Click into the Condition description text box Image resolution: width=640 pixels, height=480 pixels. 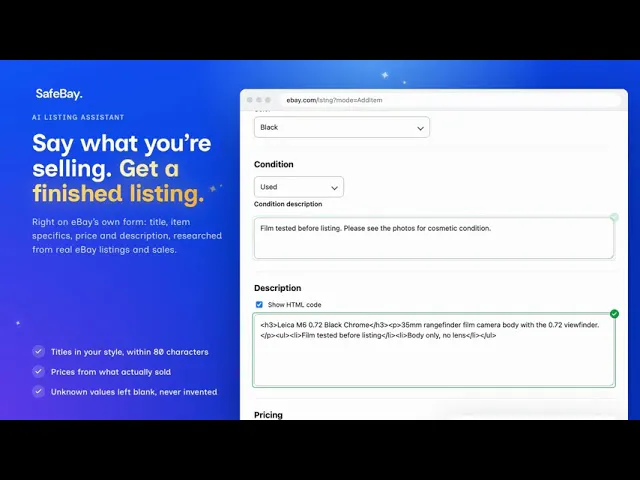click(x=434, y=238)
